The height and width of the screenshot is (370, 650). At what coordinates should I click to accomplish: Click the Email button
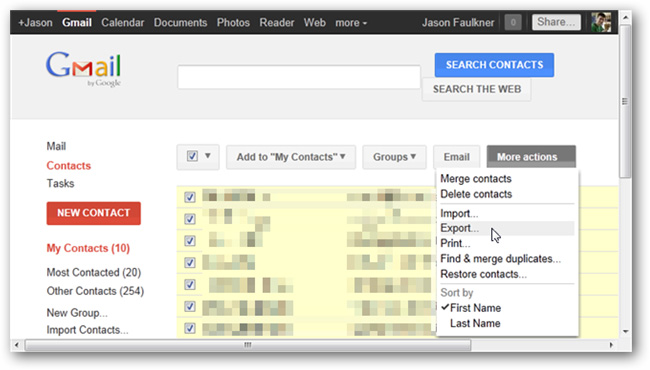456,157
